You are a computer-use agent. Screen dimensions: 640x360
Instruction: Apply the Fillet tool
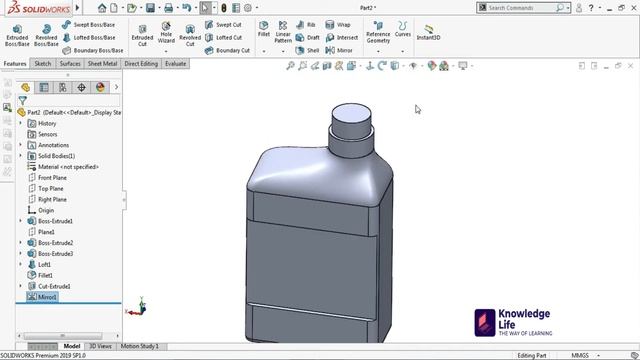coord(264,29)
